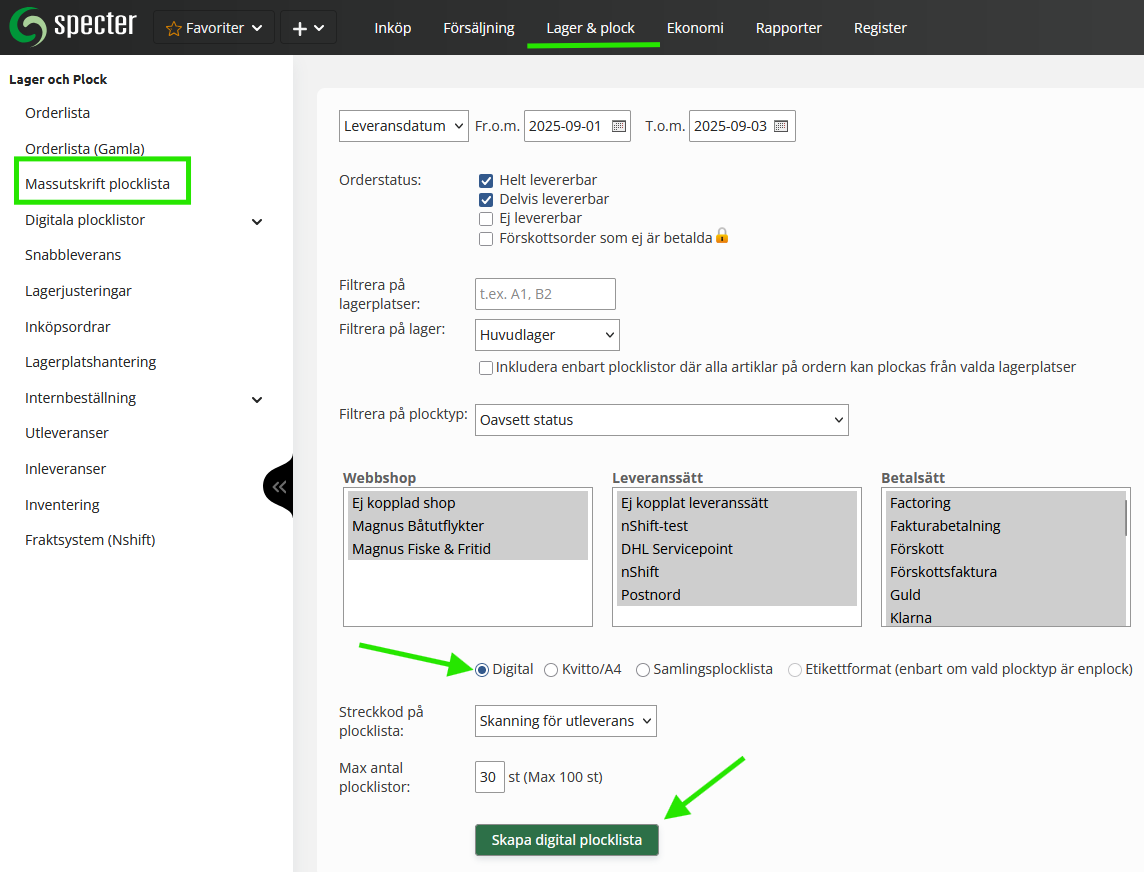The height and width of the screenshot is (872, 1144).
Task: Open the Leveransdatum dropdown
Action: coord(404,126)
